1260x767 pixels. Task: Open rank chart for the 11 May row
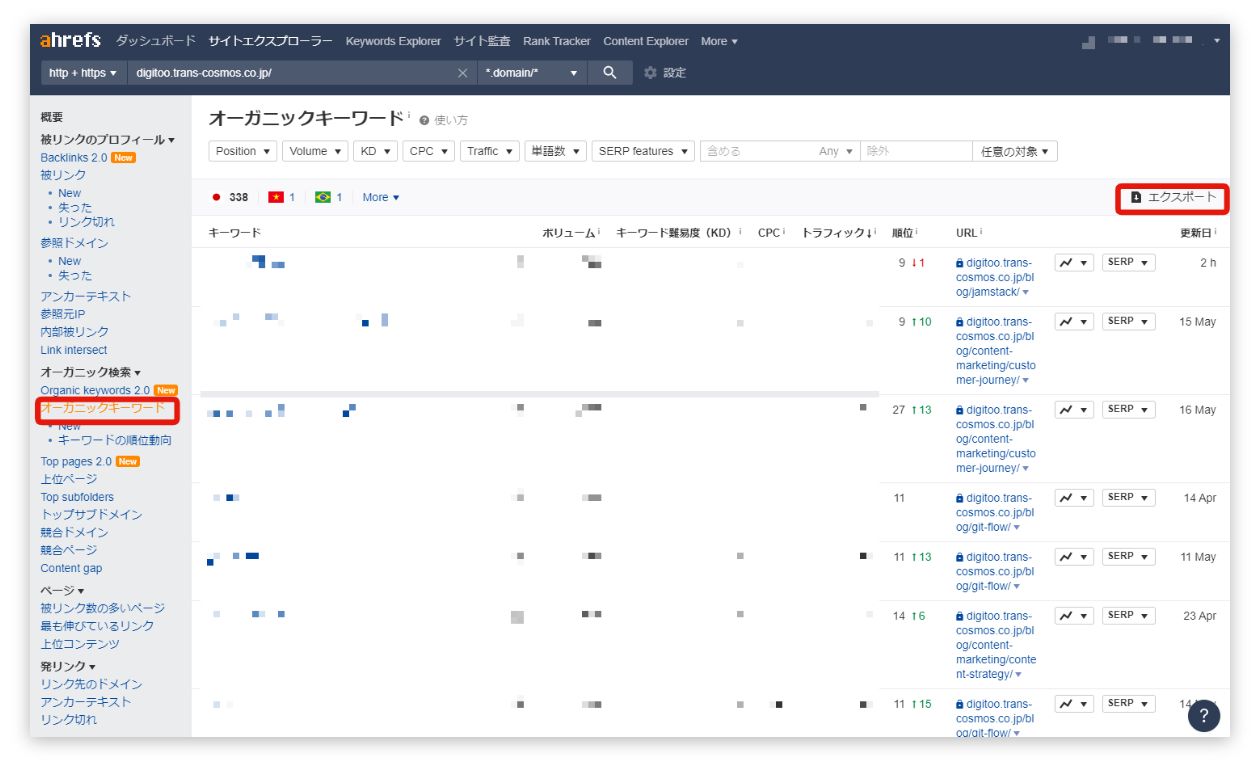1074,557
